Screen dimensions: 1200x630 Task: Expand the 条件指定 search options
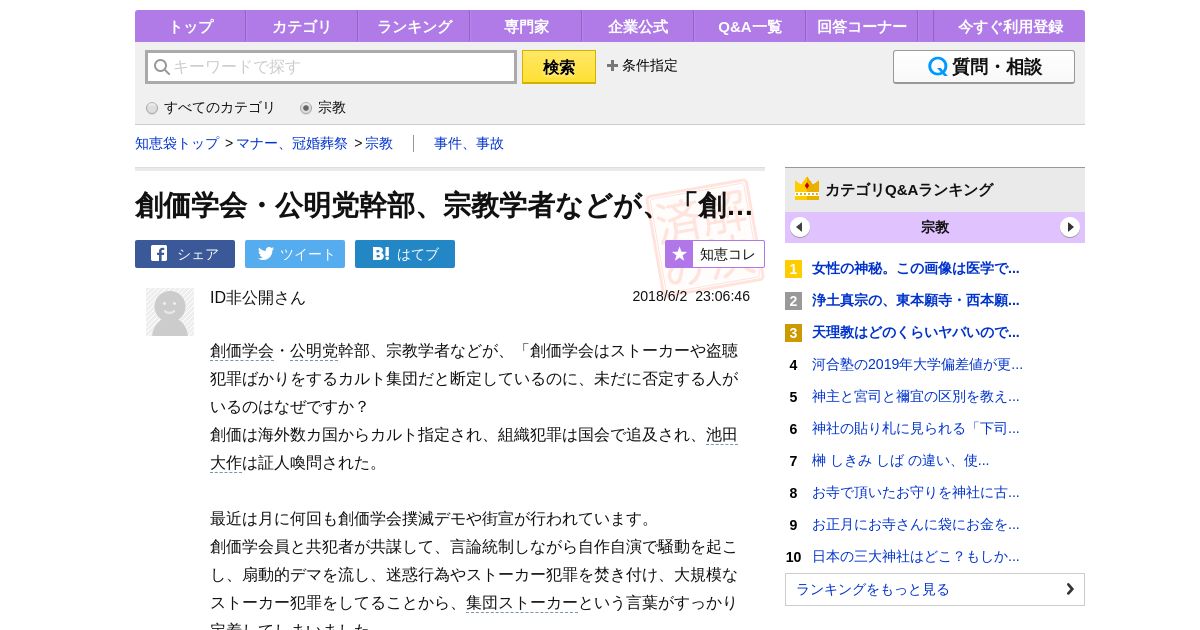coord(642,66)
